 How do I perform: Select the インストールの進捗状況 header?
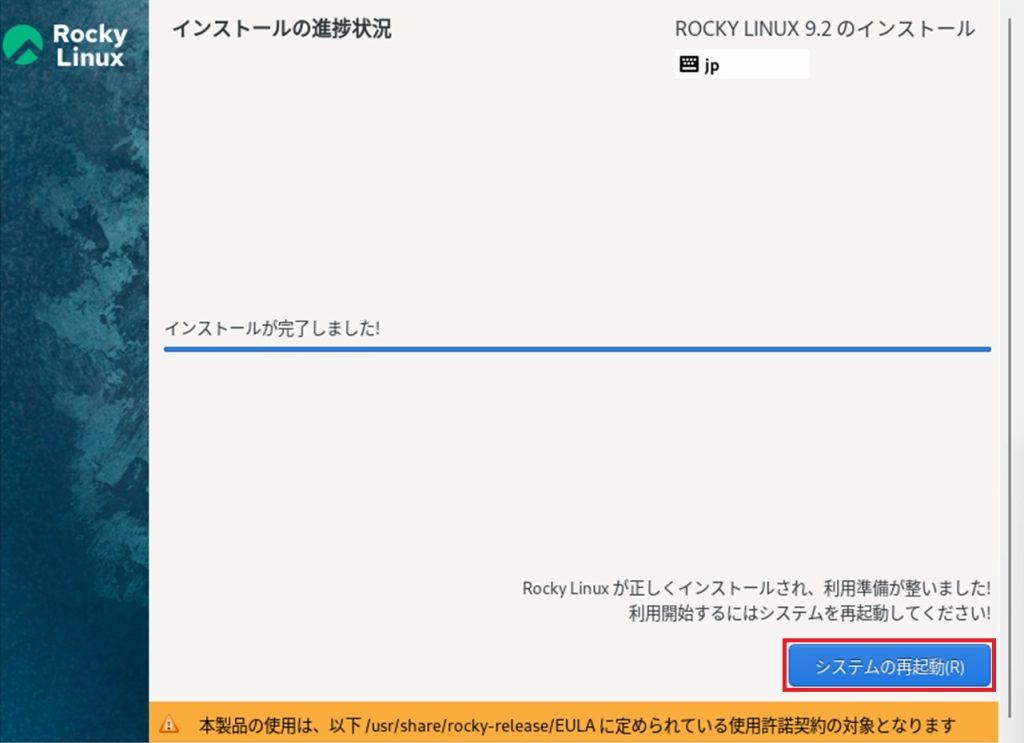[x=283, y=30]
